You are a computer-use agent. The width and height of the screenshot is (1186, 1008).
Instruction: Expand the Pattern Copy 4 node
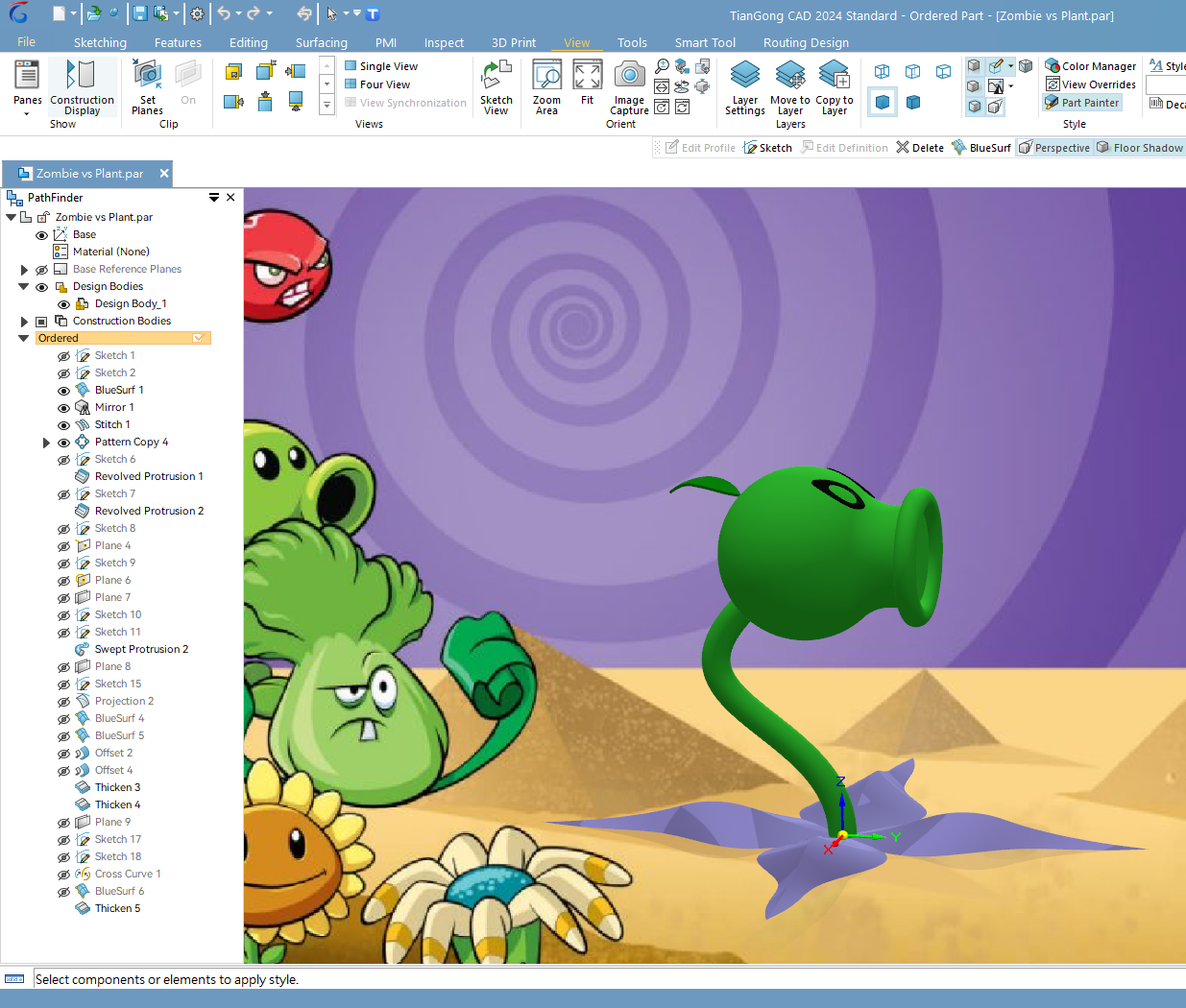(46, 443)
